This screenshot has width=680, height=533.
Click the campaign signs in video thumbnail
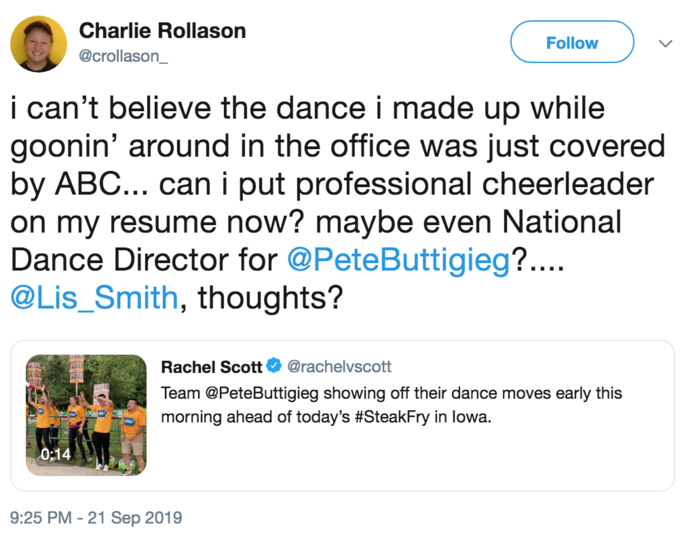pos(77,369)
